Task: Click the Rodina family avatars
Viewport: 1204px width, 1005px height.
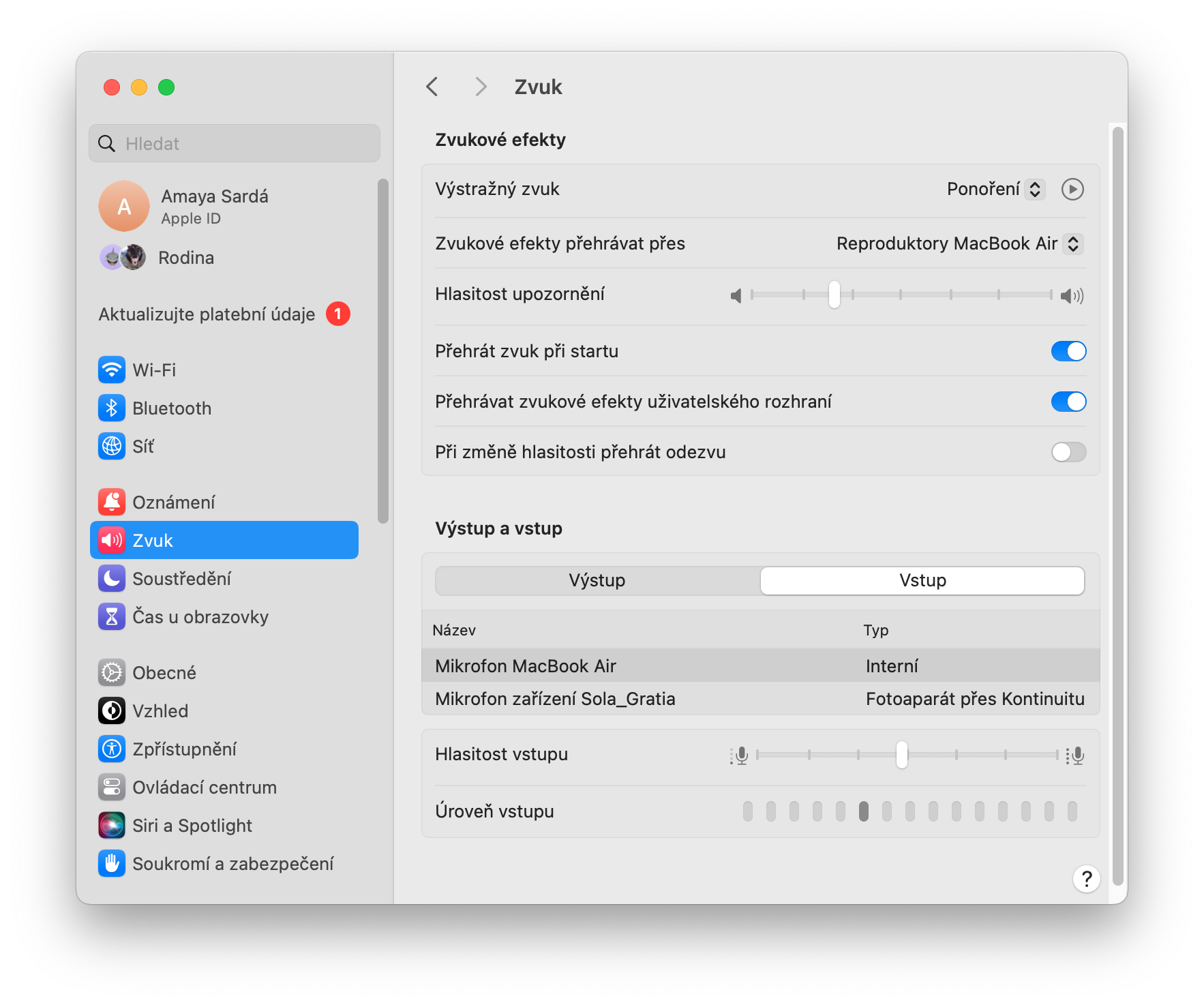Action: click(123, 258)
